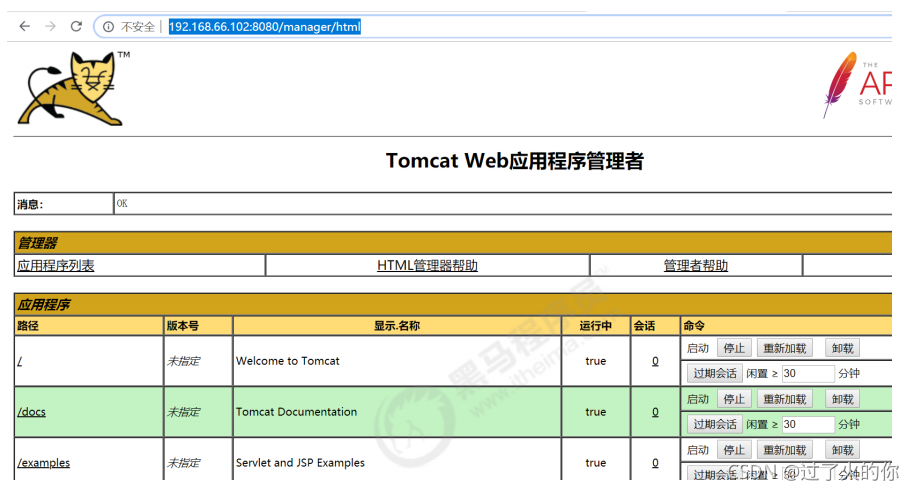Click the disabled 启动 text in the /docs row
The width and height of the screenshot is (914, 490).
(698, 399)
